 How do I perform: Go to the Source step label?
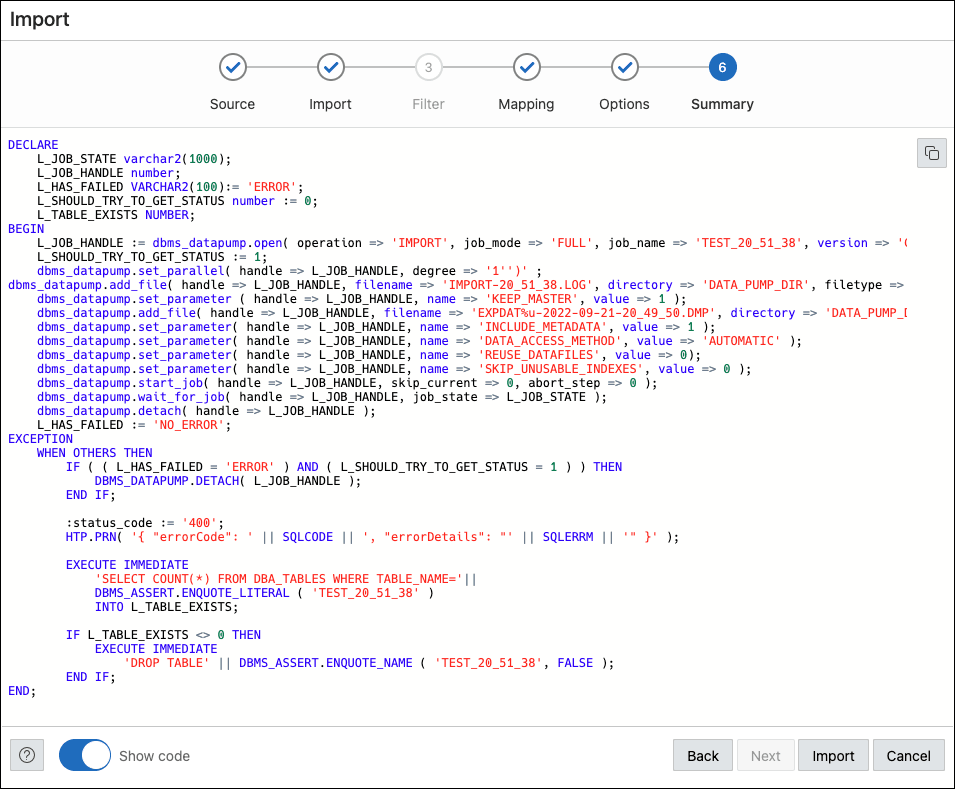point(232,104)
